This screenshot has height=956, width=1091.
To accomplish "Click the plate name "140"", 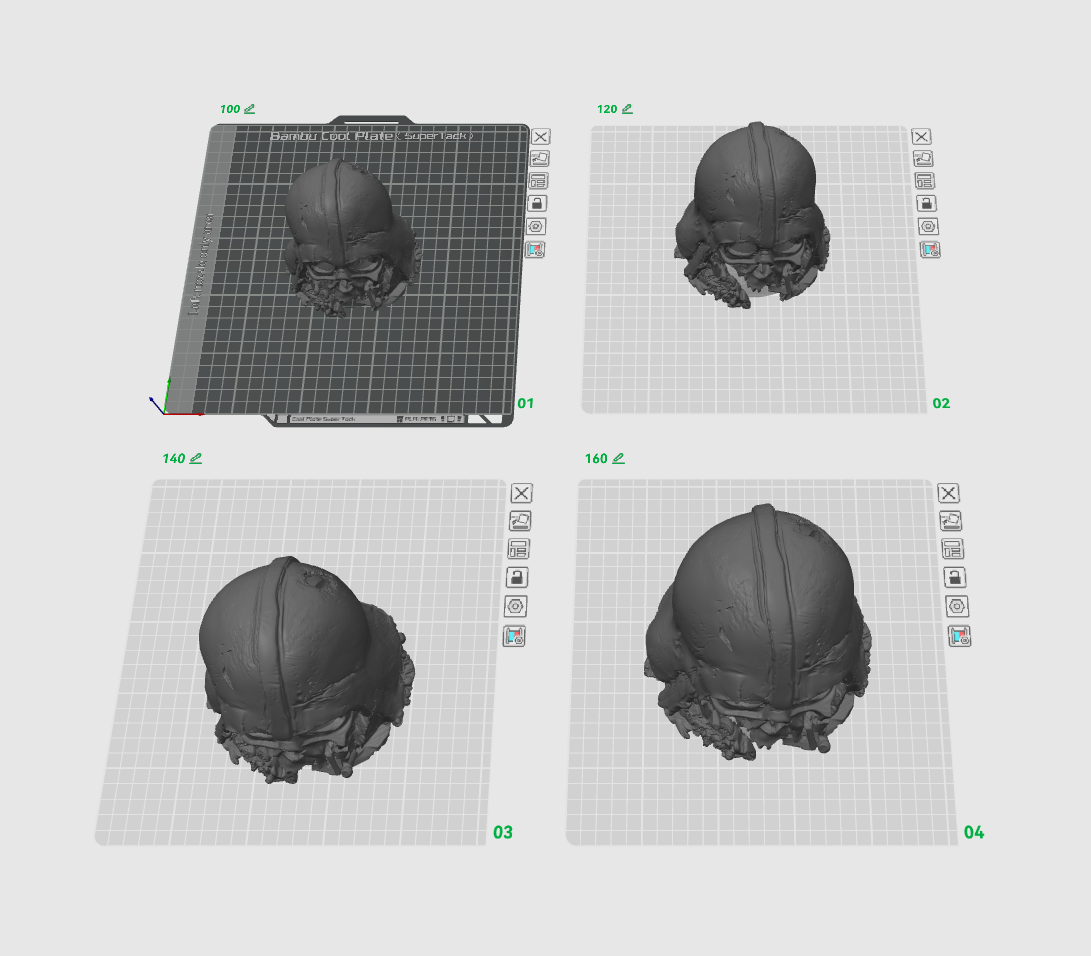I will tap(173, 459).
